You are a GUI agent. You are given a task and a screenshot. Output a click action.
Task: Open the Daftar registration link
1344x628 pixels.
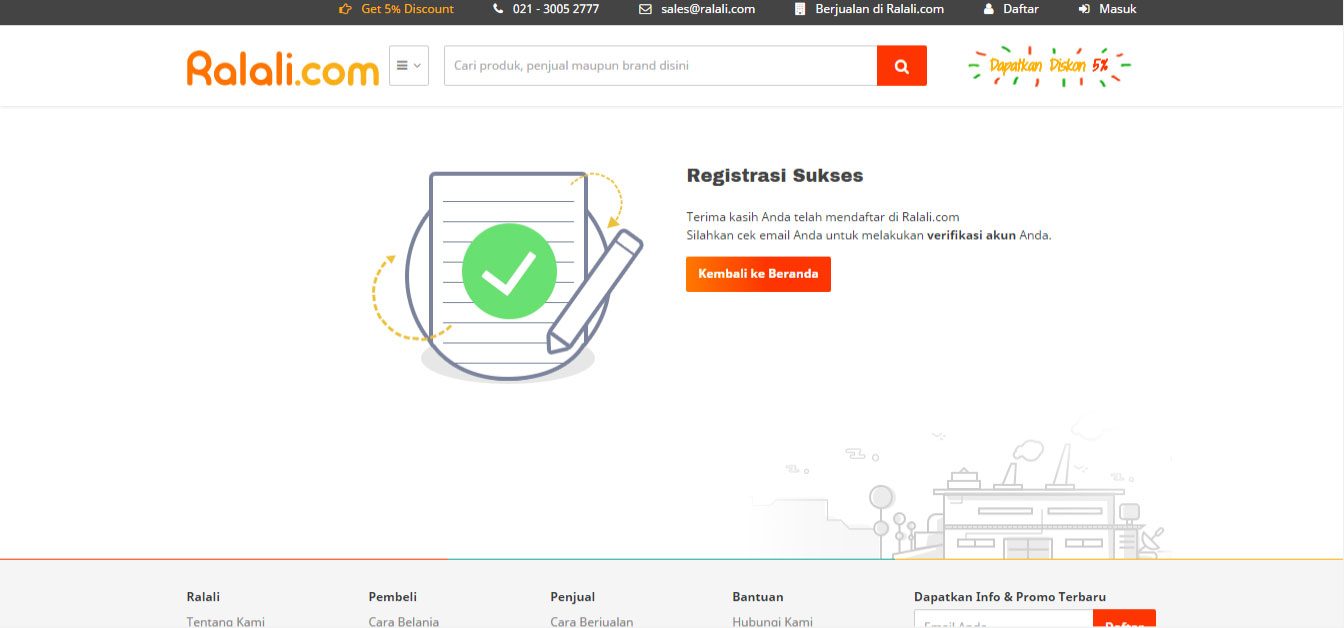point(1021,9)
